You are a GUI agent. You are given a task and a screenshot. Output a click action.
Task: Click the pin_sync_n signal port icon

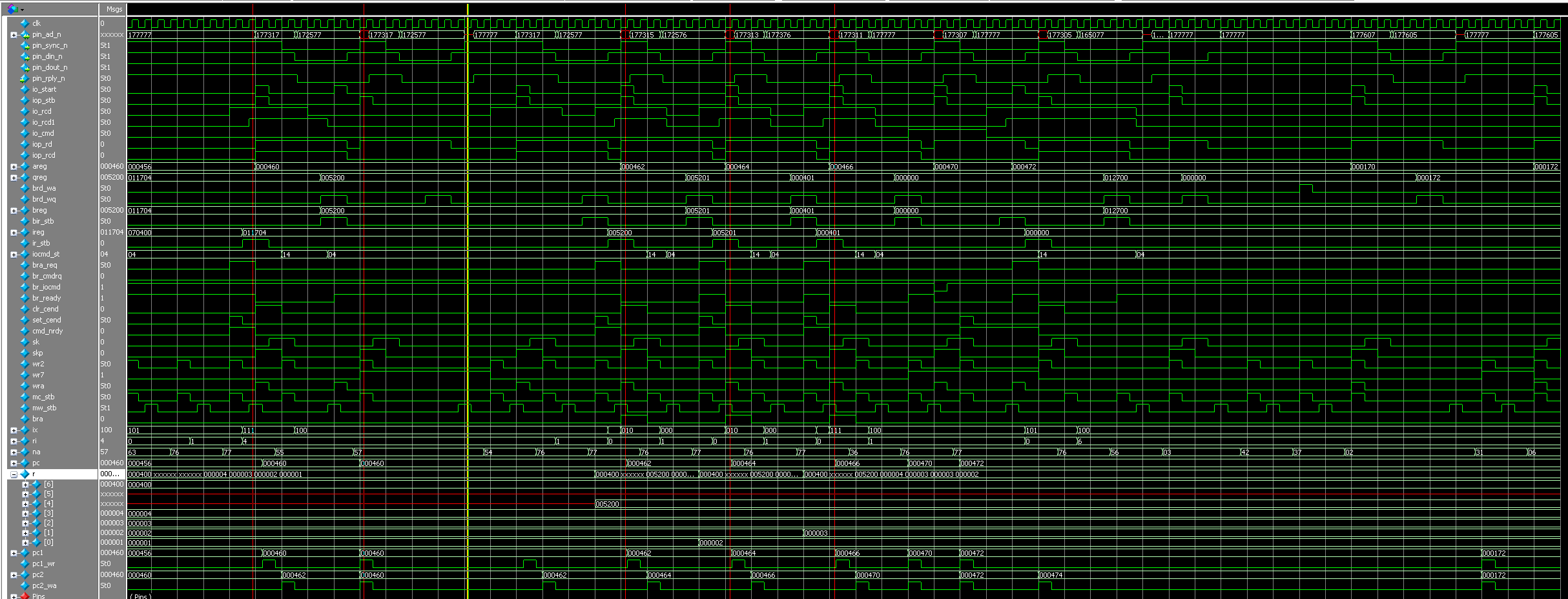pyautogui.click(x=25, y=45)
